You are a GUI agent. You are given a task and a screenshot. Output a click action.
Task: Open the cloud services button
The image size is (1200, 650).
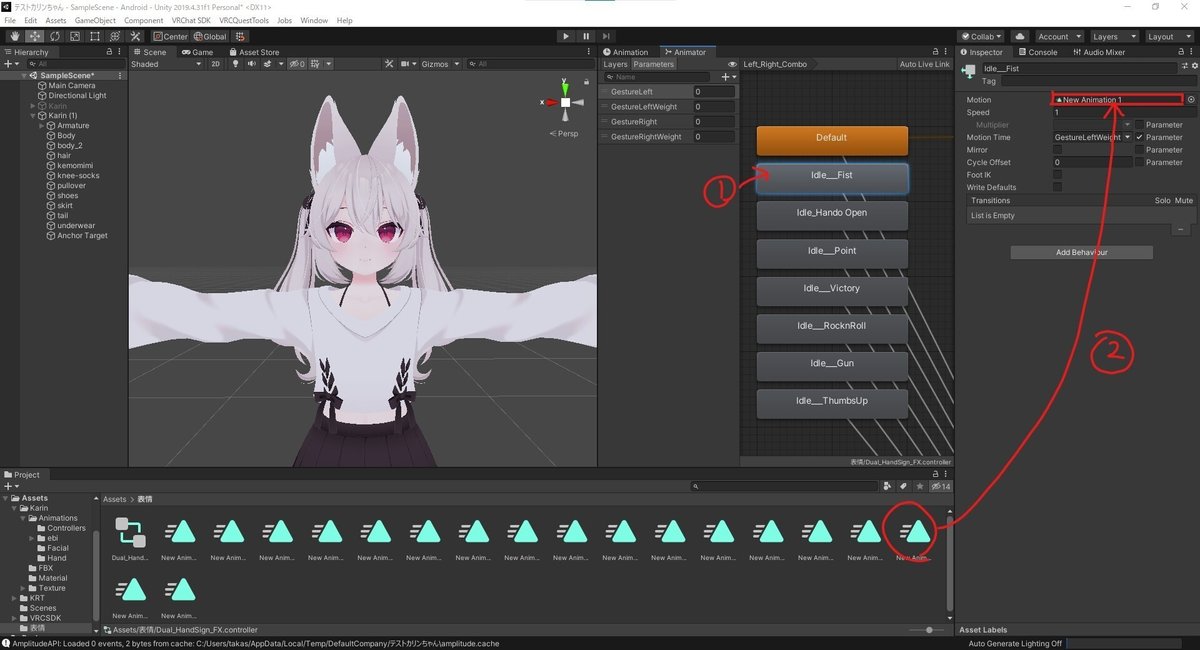[1019, 36]
